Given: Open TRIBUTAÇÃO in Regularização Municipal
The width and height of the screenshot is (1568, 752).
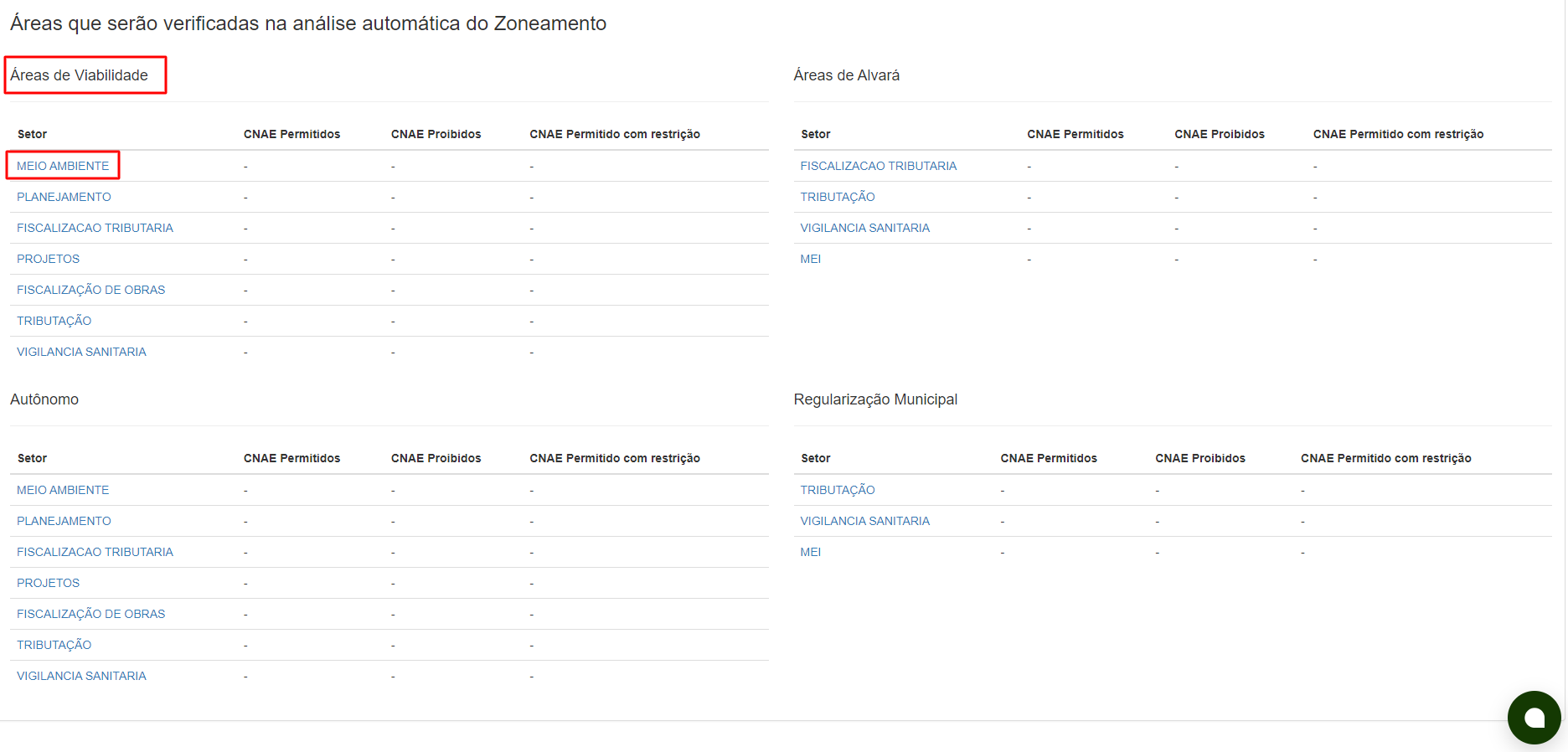Looking at the screenshot, I should coord(838,490).
